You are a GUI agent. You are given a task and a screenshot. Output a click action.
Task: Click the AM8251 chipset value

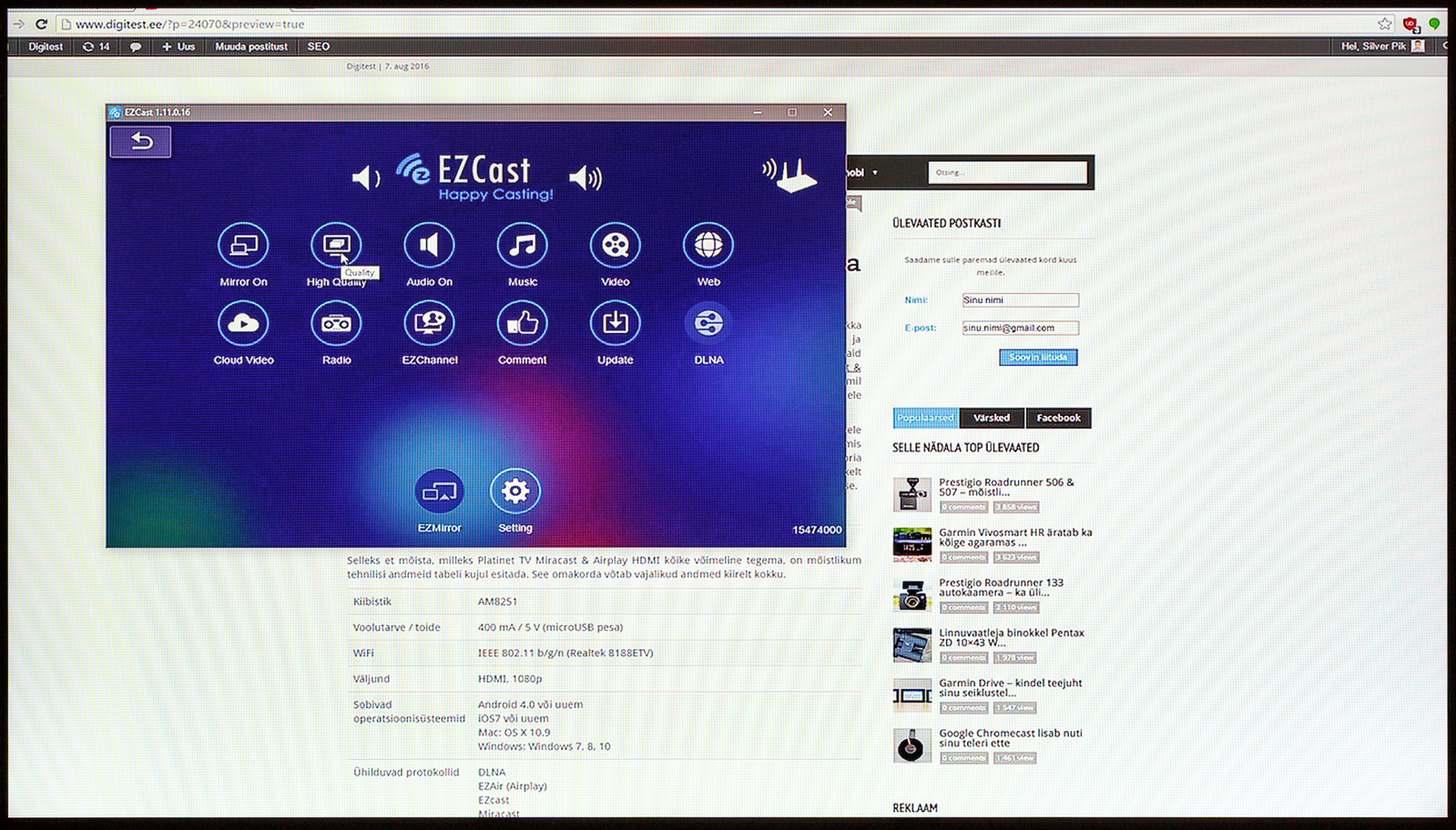tap(497, 602)
